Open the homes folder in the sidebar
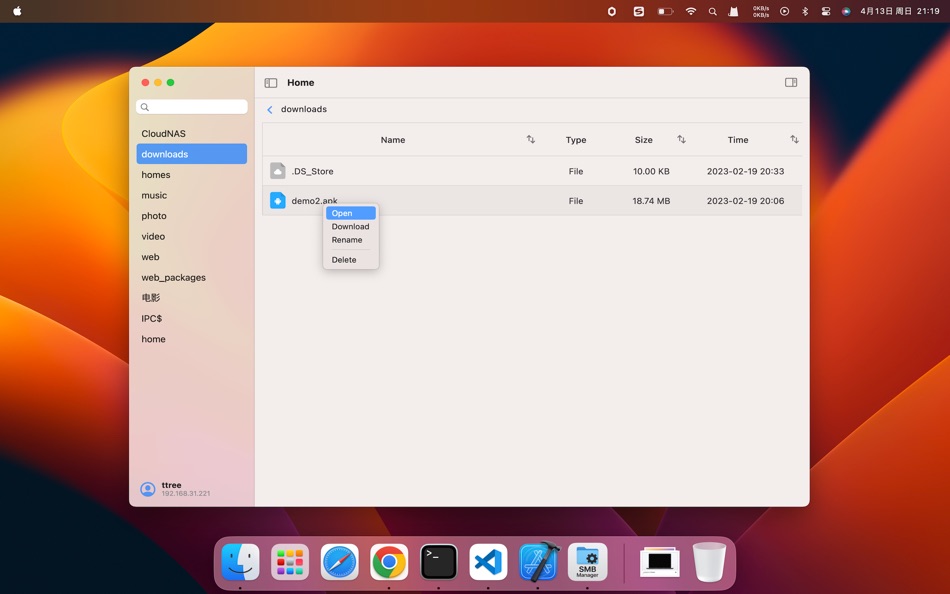950x594 pixels. (x=156, y=174)
